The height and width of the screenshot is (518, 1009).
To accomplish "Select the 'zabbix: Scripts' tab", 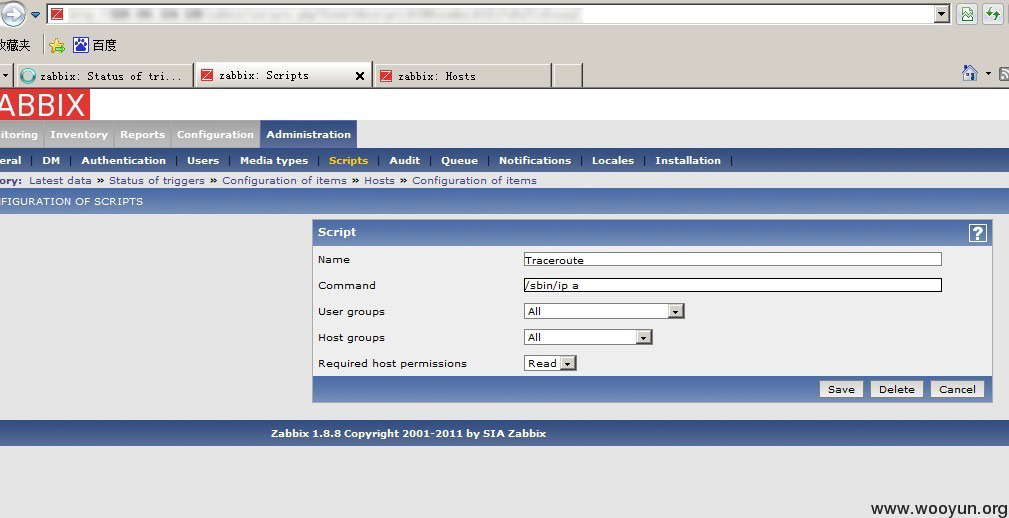I will pyautogui.click(x=283, y=75).
